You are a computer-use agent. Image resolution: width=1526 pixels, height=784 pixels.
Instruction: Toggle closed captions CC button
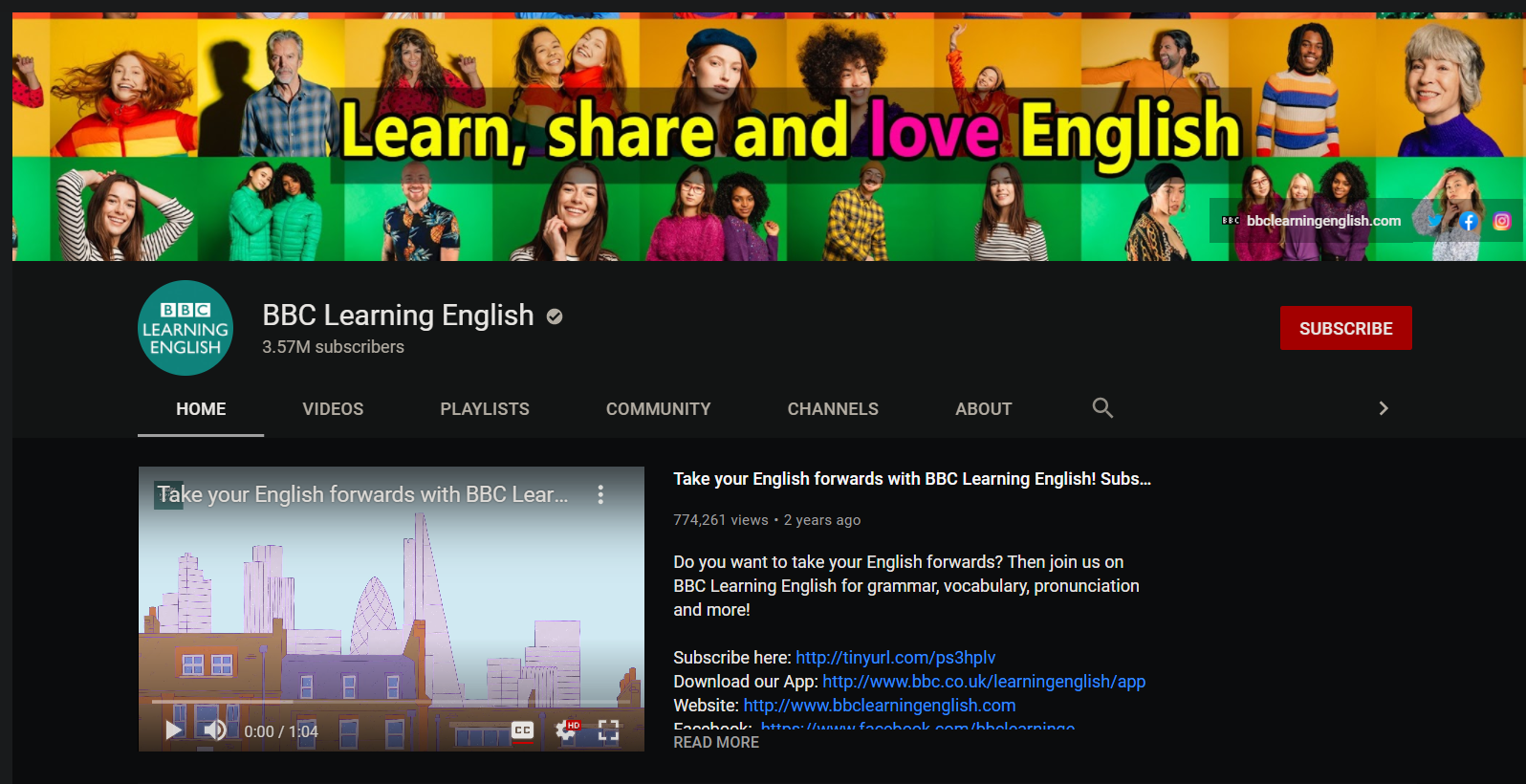pos(522,730)
